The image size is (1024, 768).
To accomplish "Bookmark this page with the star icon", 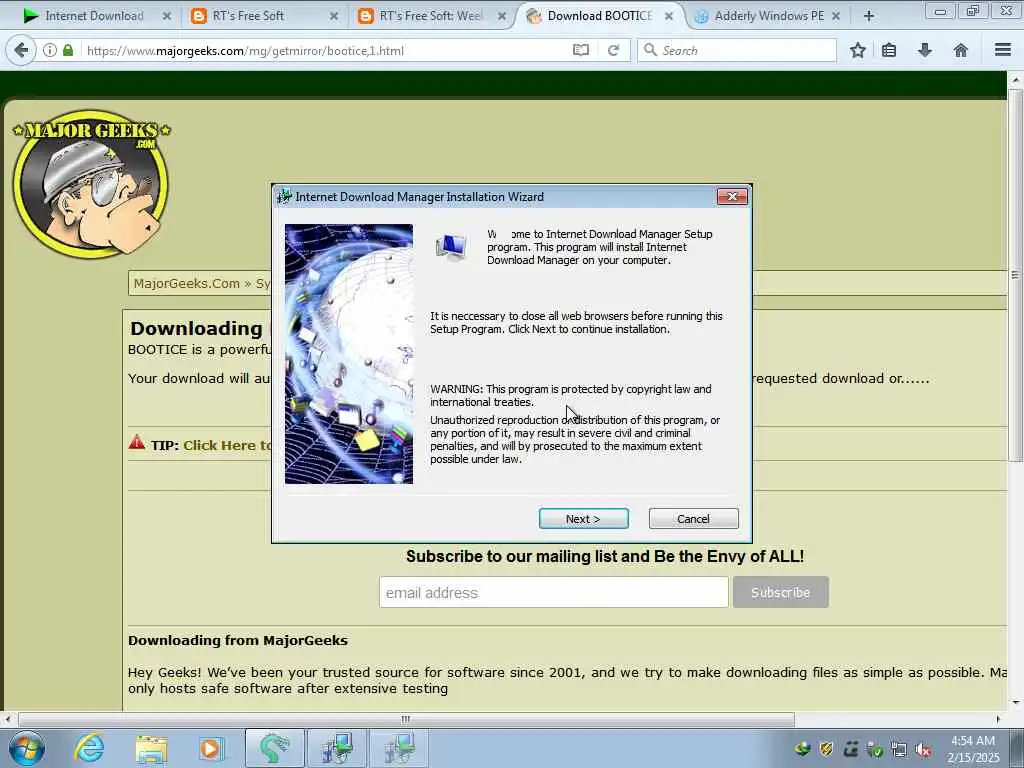I will (x=858, y=50).
